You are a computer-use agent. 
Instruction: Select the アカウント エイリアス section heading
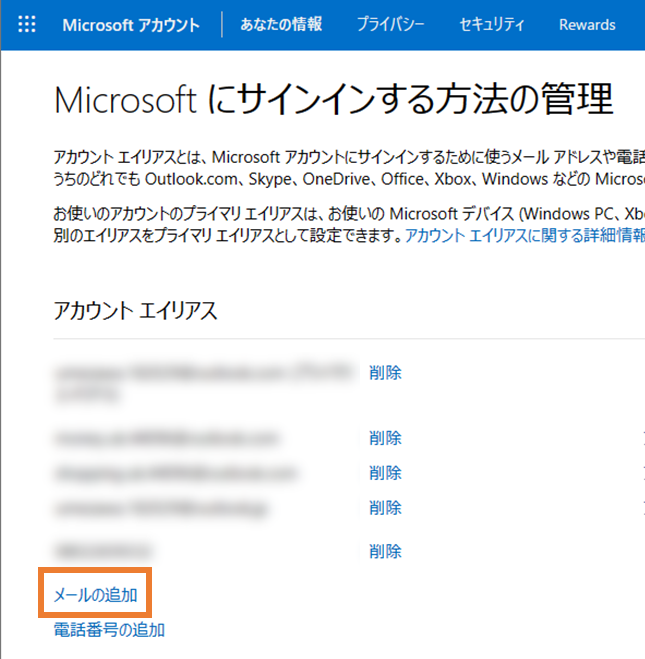tap(135, 311)
